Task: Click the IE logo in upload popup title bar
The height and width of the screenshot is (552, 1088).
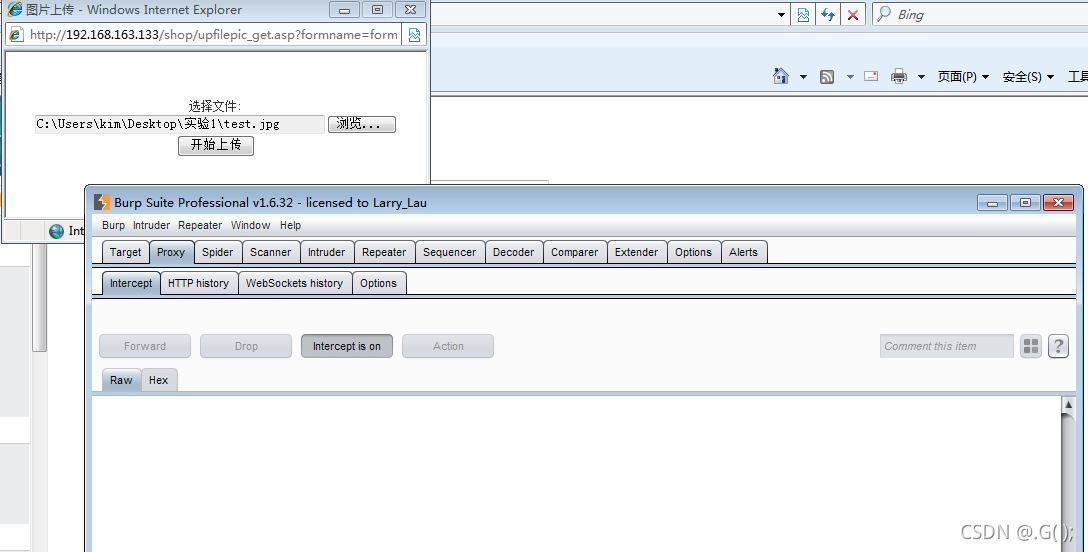Action: pos(15,9)
